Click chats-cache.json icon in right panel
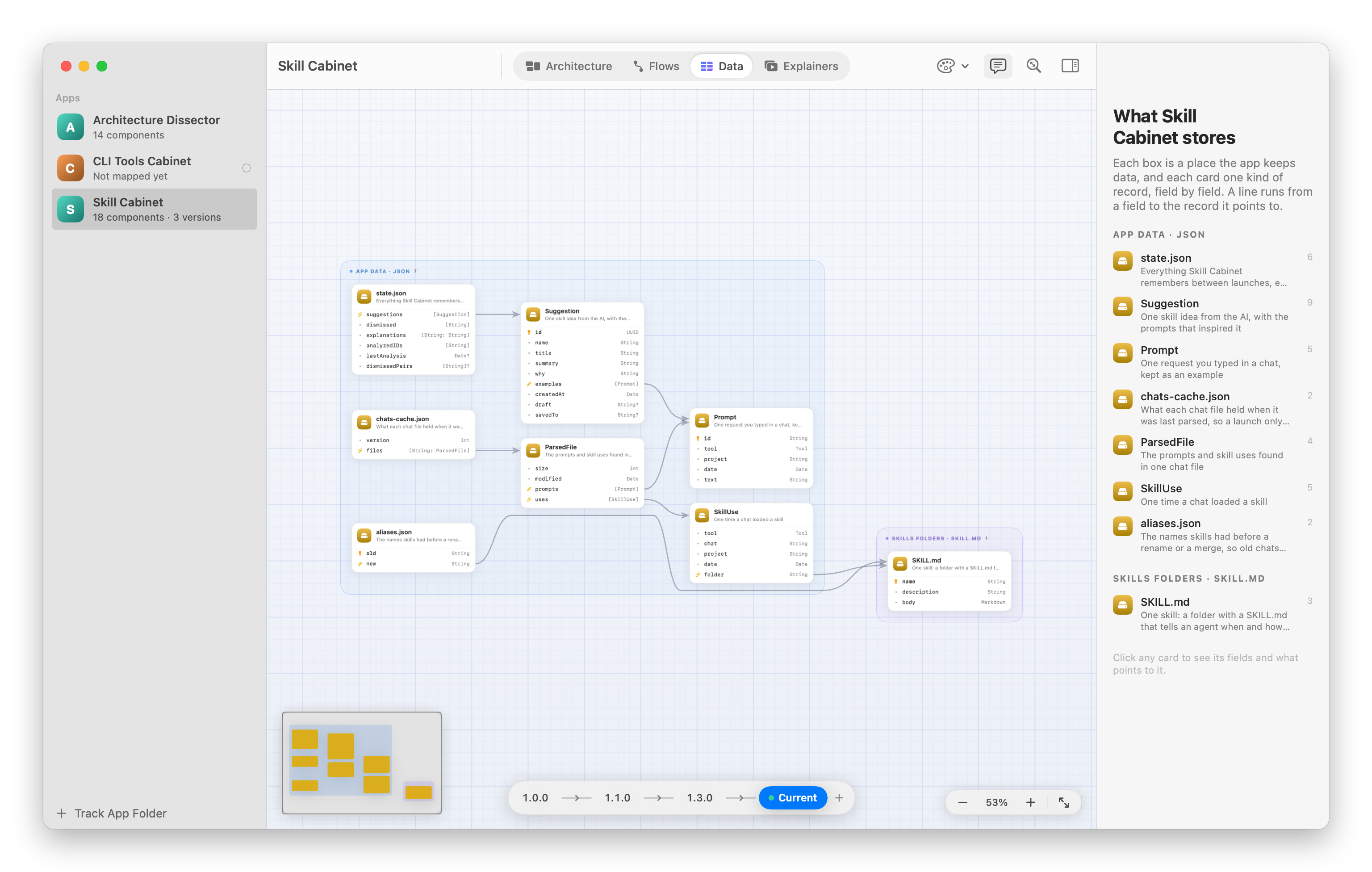The image size is (1372, 872). click(1122, 399)
